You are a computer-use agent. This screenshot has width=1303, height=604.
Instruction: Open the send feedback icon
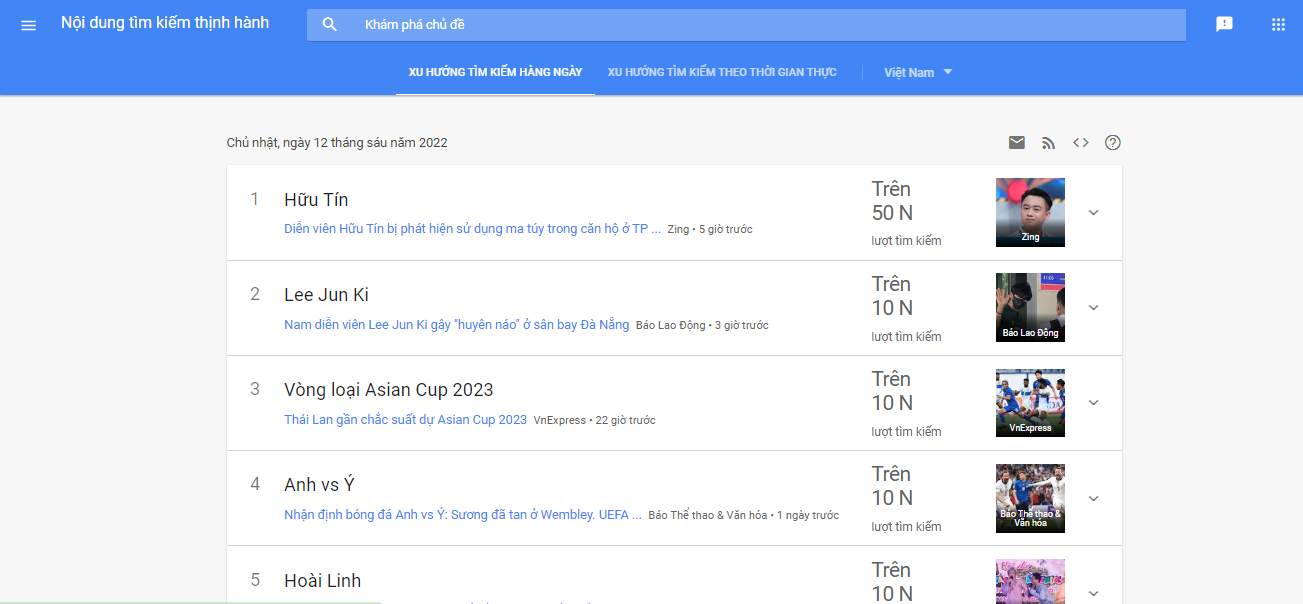[1224, 23]
